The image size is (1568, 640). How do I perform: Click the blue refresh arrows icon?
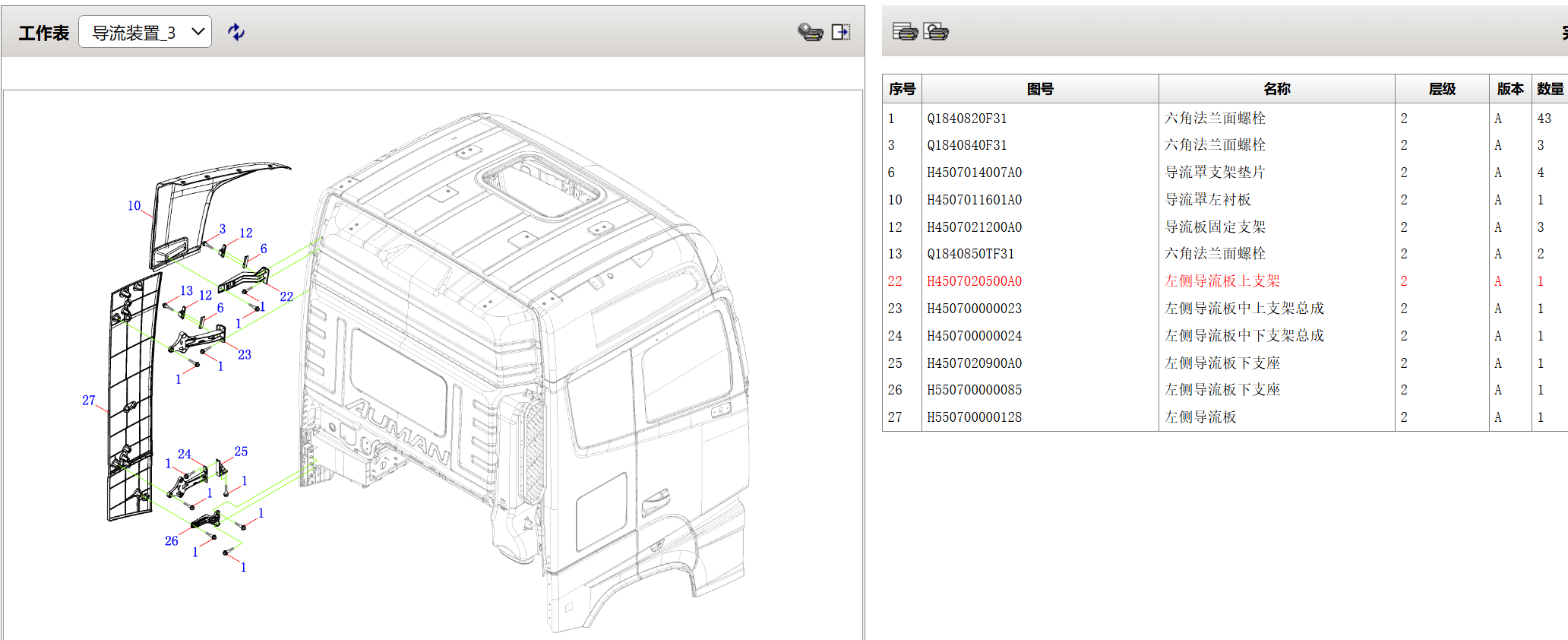pos(236,32)
